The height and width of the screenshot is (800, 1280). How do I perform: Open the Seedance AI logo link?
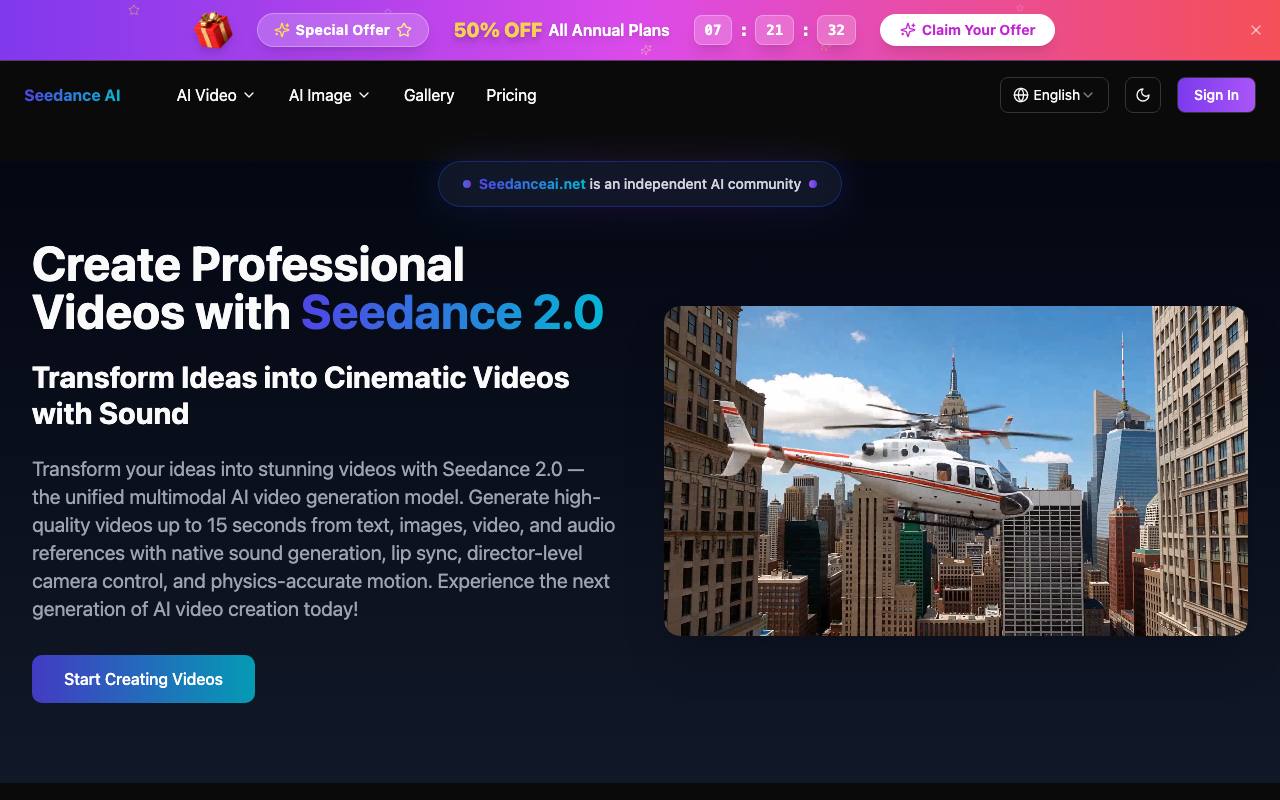[72, 95]
